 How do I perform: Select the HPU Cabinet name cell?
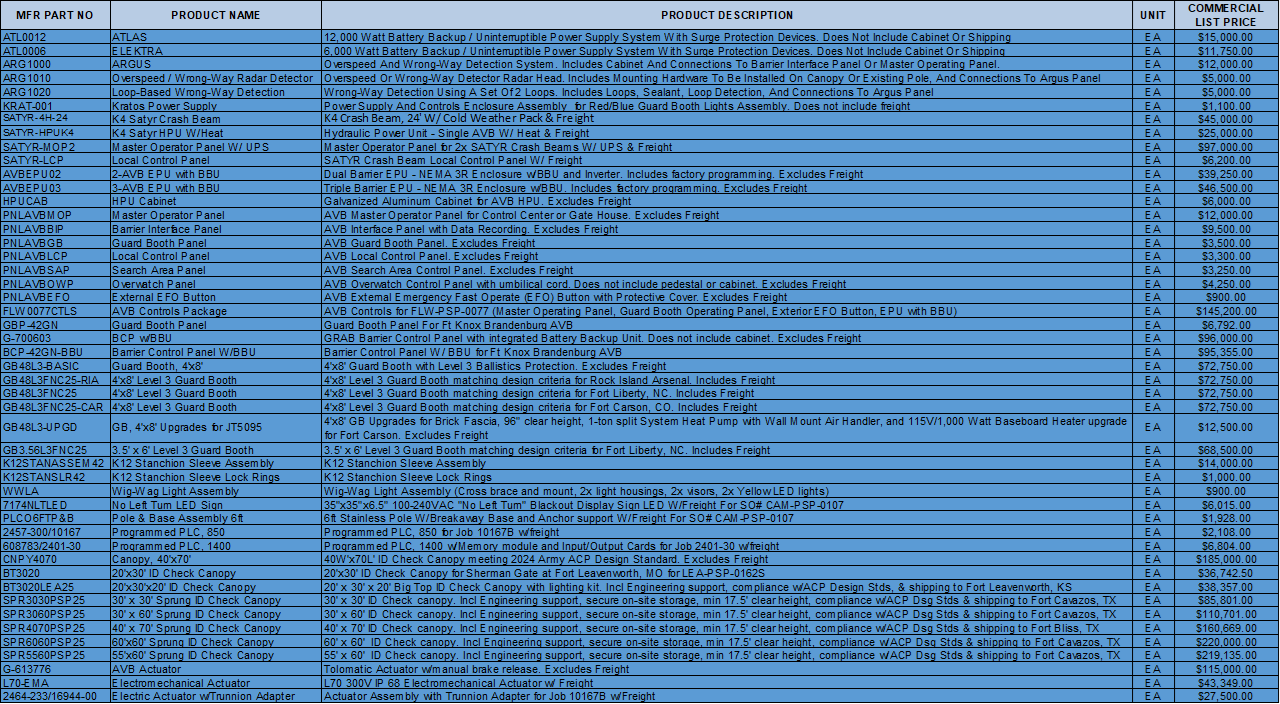pyautogui.click(x=215, y=202)
